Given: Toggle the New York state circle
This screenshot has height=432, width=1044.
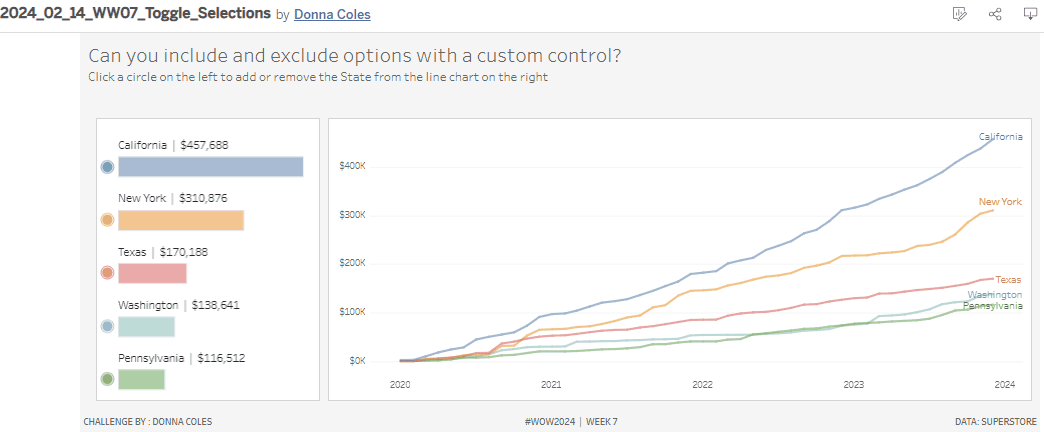Looking at the screenshot, I should pos(107,220).
